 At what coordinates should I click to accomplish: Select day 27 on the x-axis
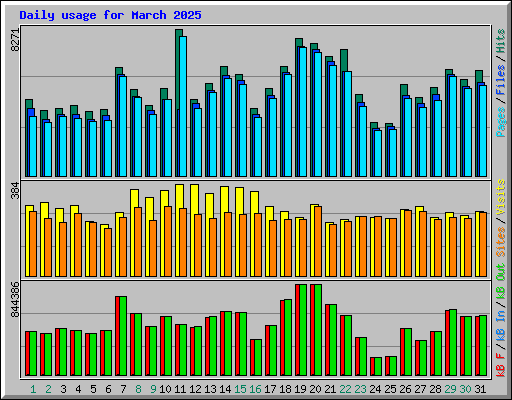point(420,389)
